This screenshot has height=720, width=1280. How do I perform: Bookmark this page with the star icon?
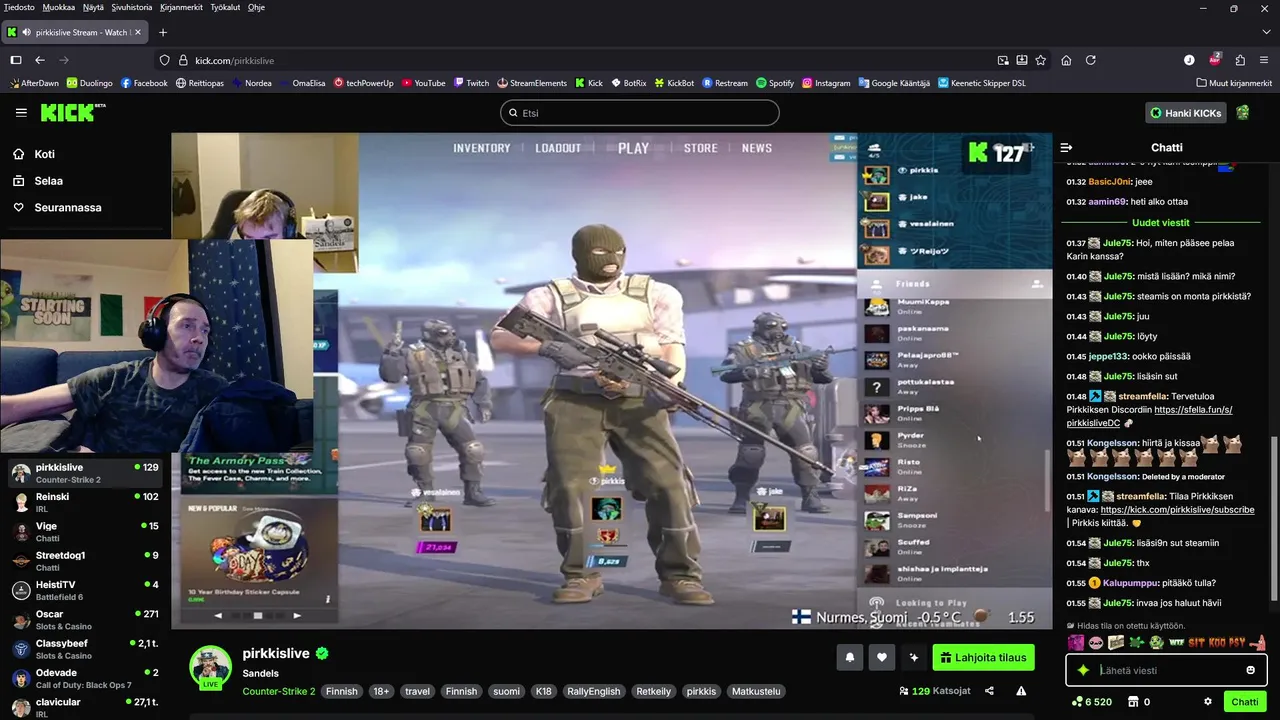click(1041, 60)
